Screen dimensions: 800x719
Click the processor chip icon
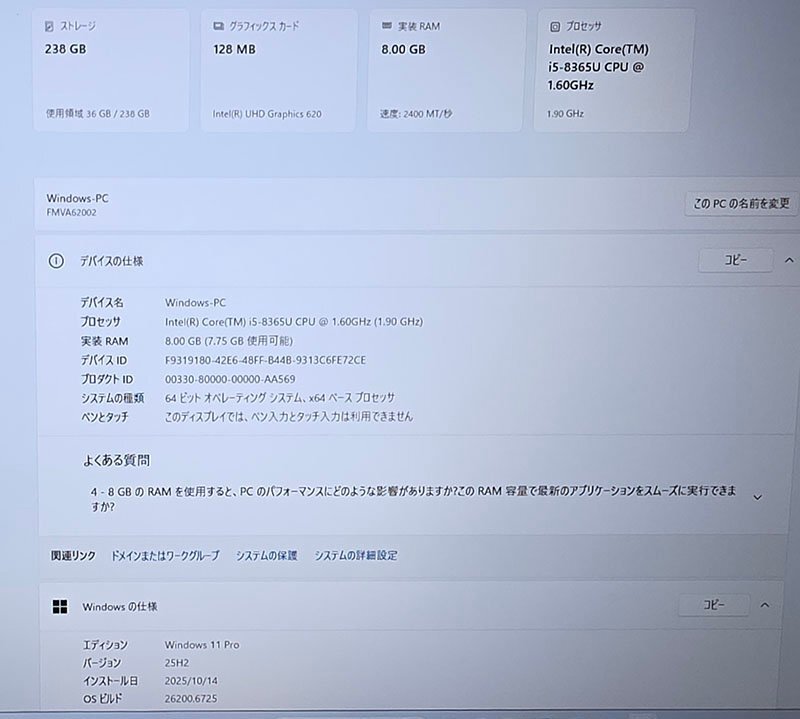(x=555, y=27)
